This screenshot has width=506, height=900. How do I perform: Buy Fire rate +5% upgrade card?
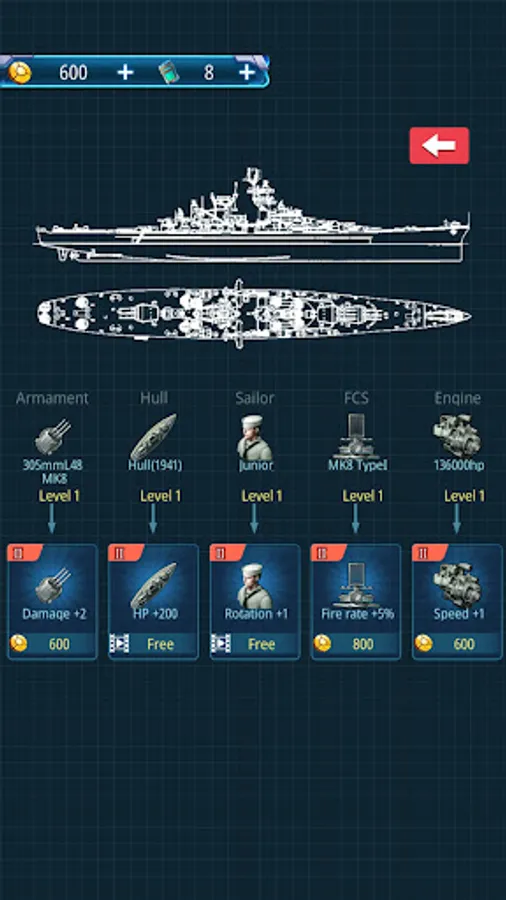pyautogui.click(x=356, y=602)
